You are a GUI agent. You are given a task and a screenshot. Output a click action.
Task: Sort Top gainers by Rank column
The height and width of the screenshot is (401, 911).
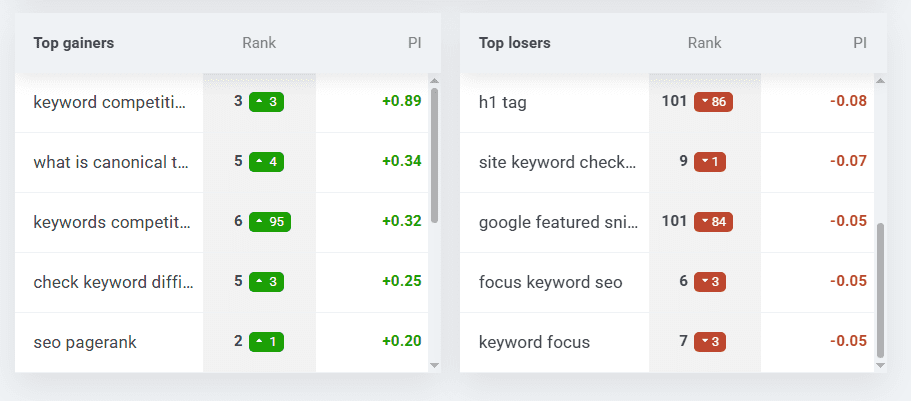(259, 43)
